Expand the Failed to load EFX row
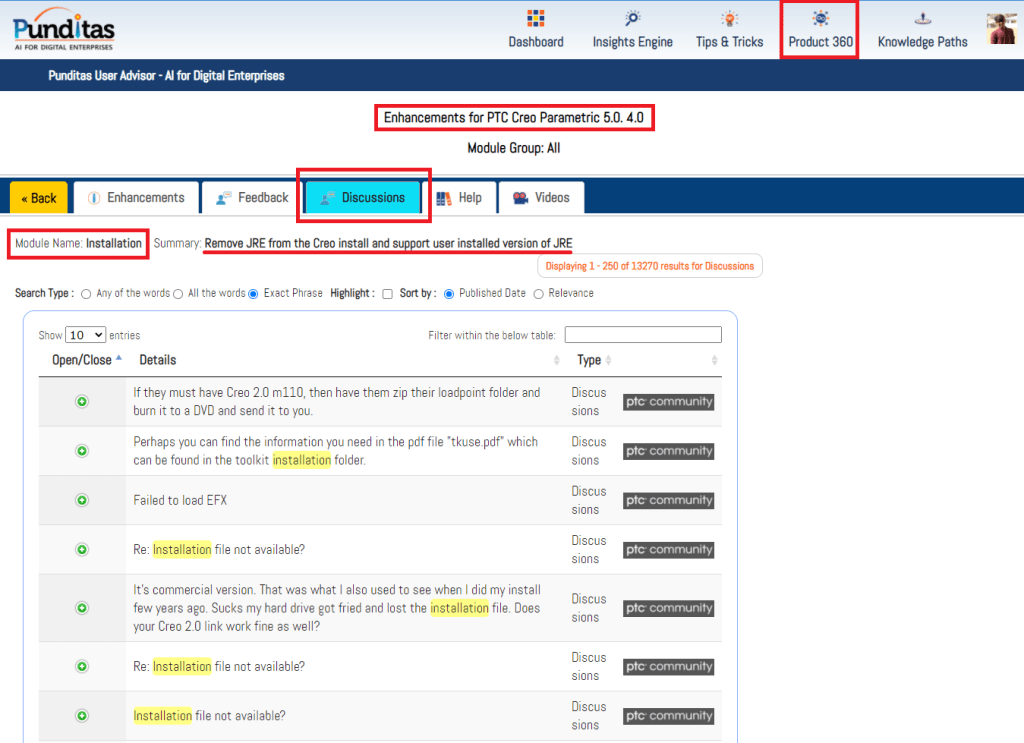1024x743 pixels. [82, 500]
